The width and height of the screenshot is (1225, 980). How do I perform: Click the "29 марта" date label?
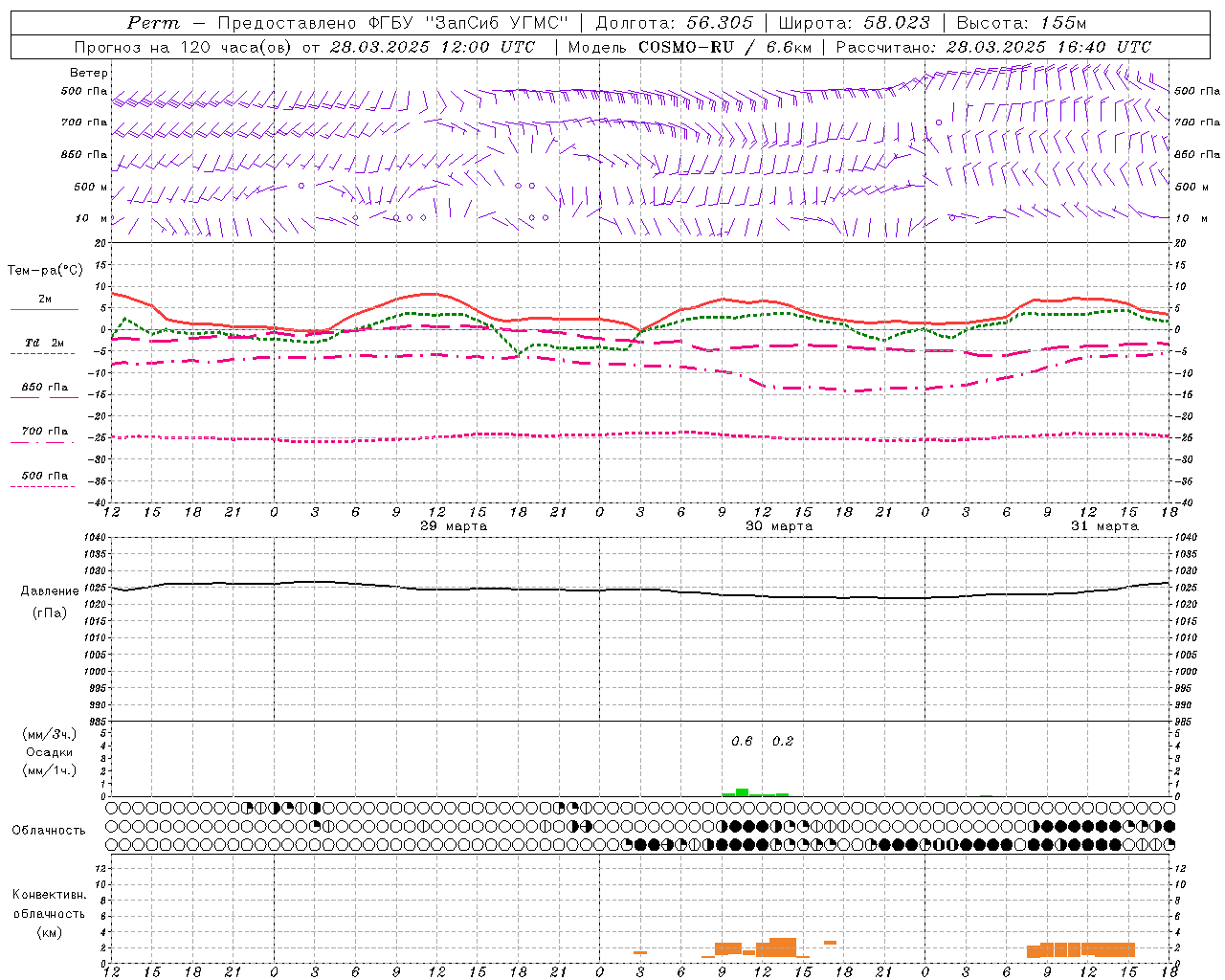[454, 526]
